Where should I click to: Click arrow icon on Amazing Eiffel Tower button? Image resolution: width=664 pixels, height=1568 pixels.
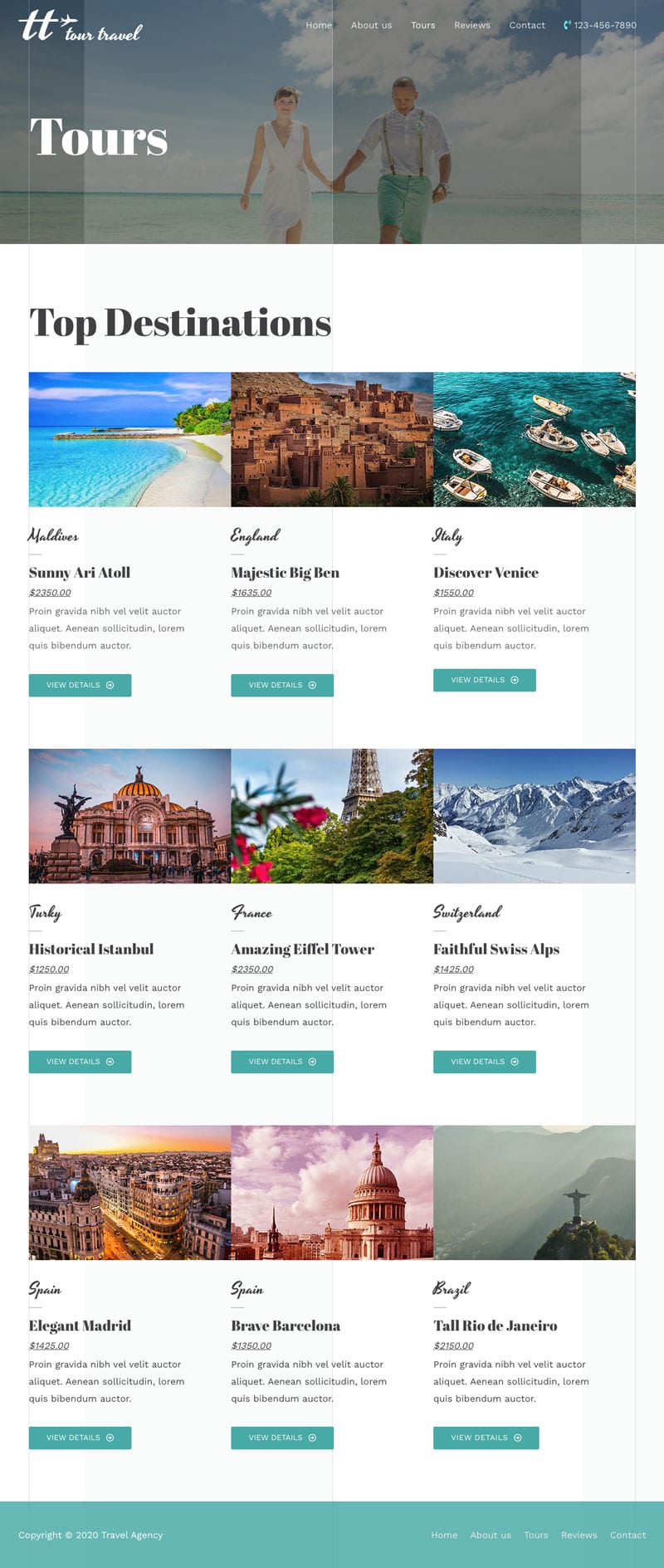click(x=312, y=1062)
